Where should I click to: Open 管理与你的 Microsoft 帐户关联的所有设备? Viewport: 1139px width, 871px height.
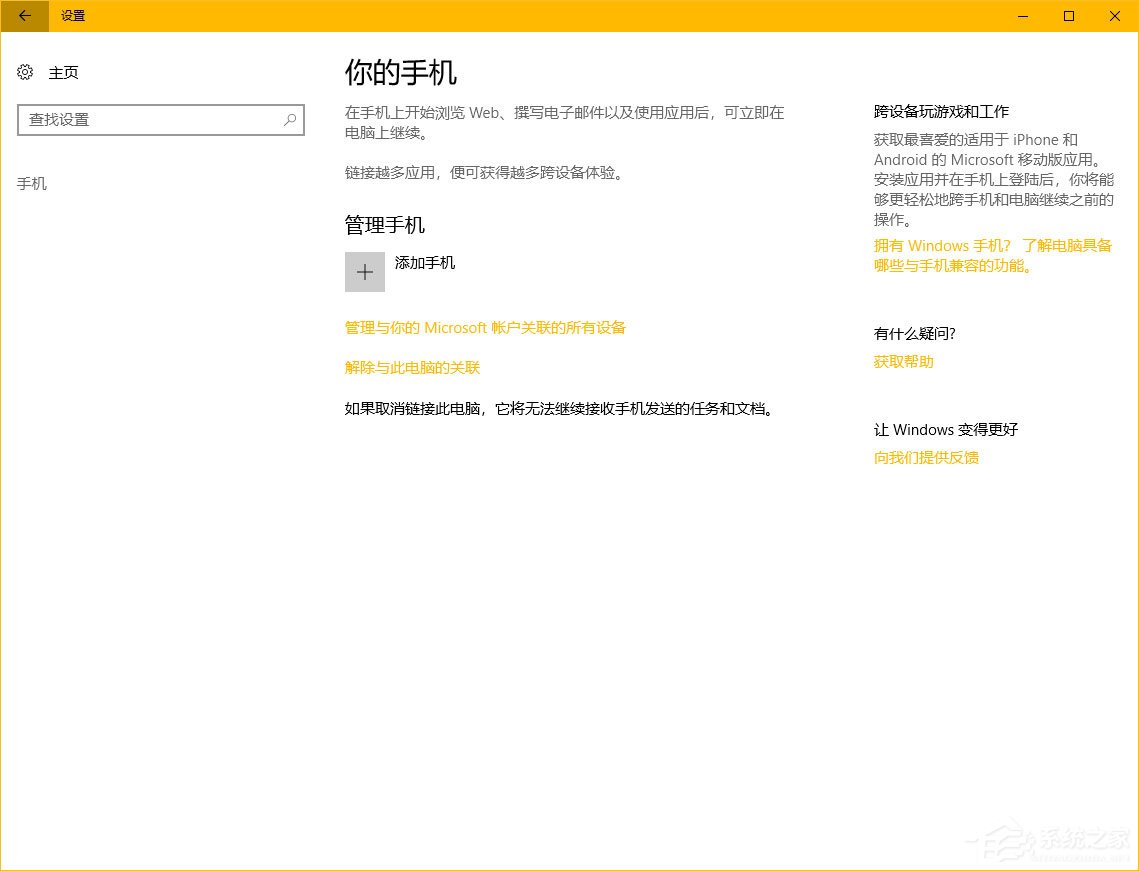[484, 327]
